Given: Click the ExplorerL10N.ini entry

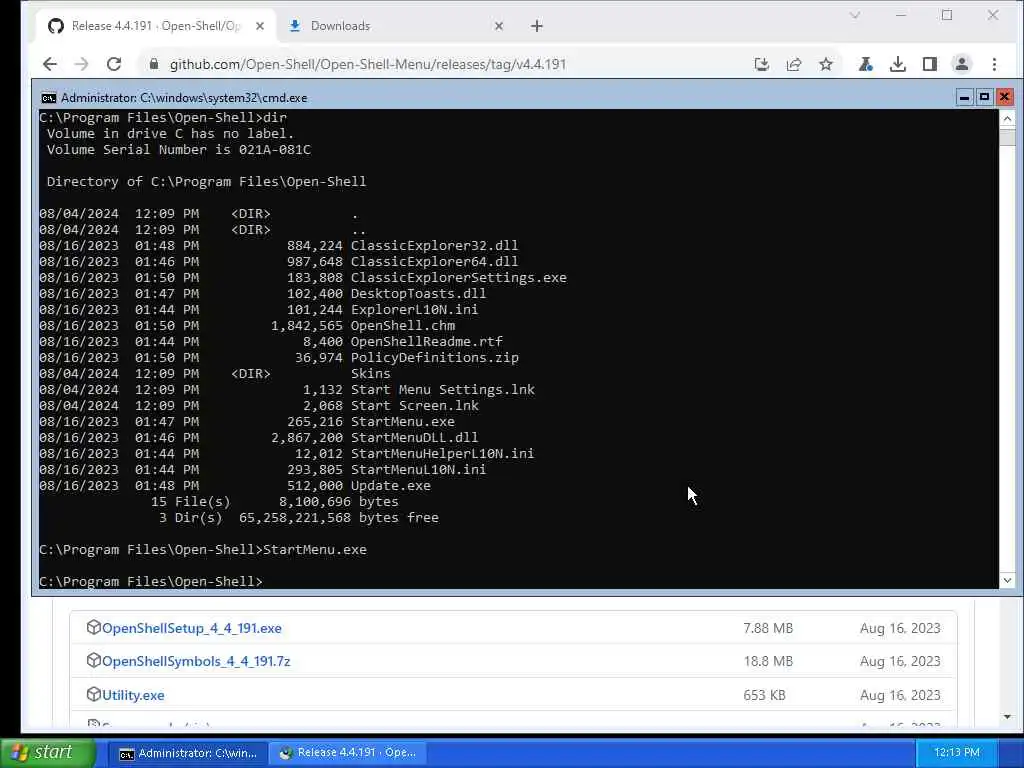Looking at the screenshot, I should 414,310.
